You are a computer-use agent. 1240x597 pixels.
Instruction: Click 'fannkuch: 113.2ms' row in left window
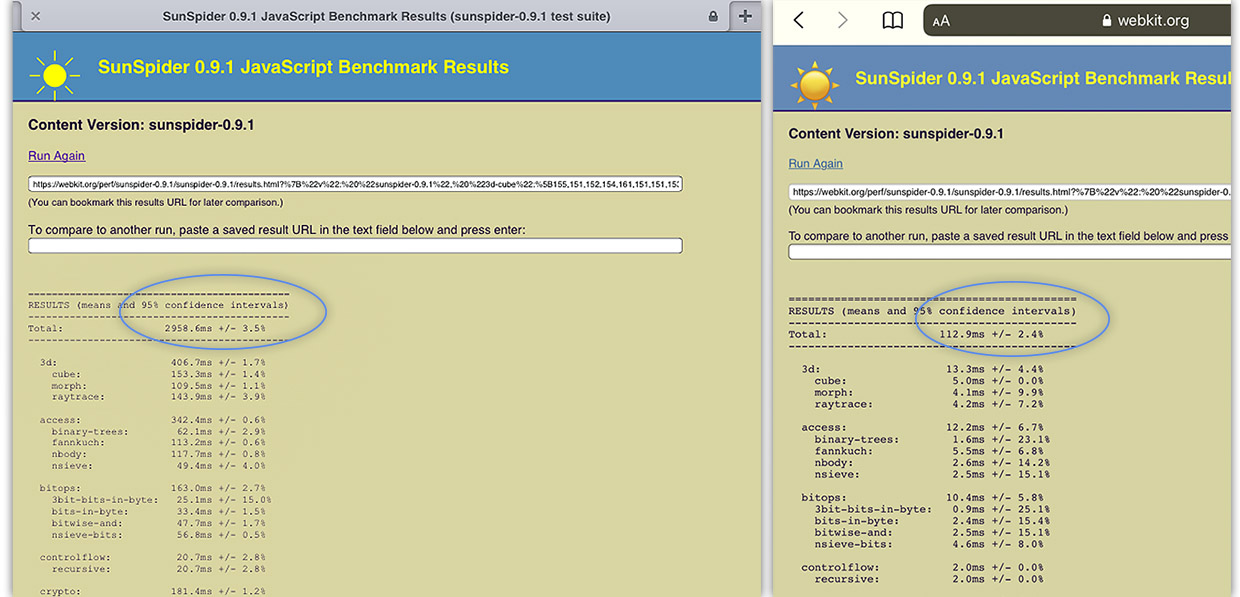tap(158, 444)
